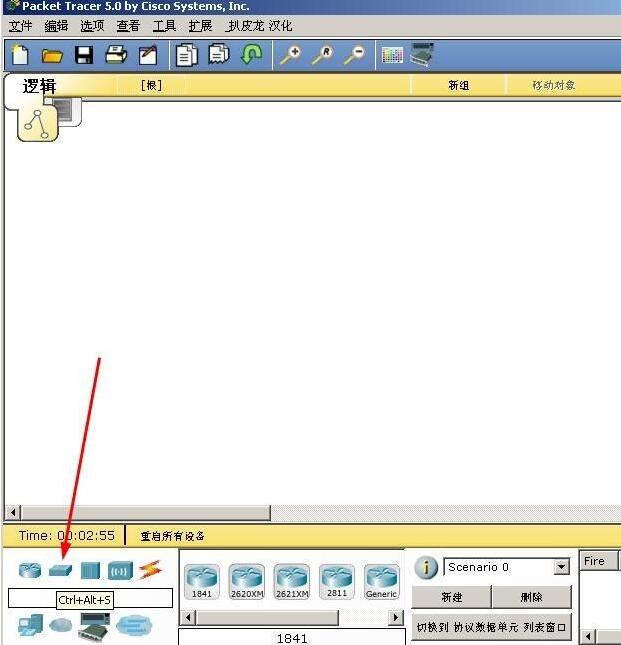
Task: Pick the 2811 router model
Action: [337, 582]
